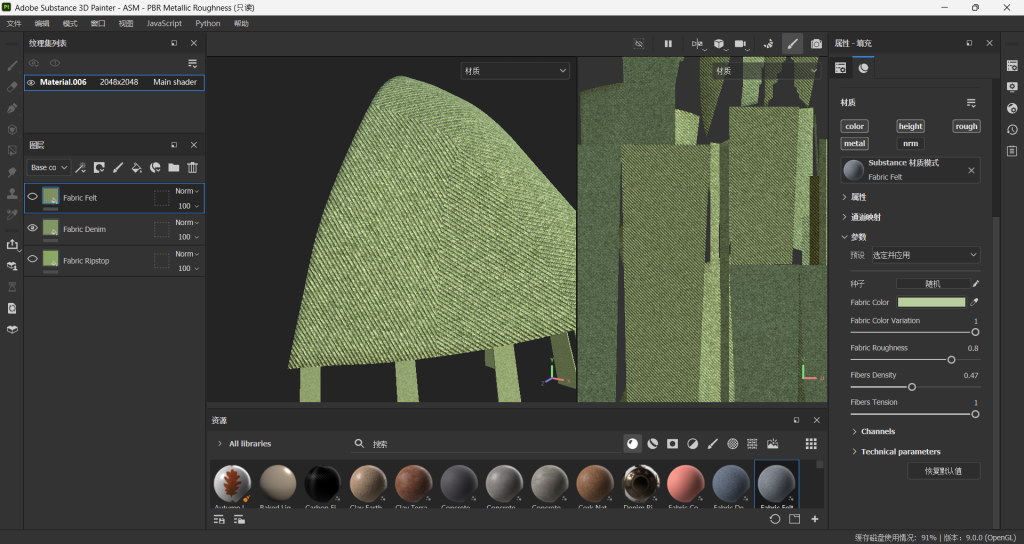Switch to the rendering (Iray) camera icon
1024x544 pixels.
(x=816, y=44)
